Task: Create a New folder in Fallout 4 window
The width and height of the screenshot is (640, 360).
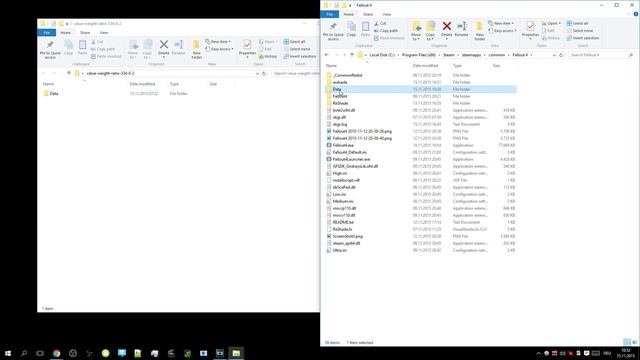Action: point(480,31)
